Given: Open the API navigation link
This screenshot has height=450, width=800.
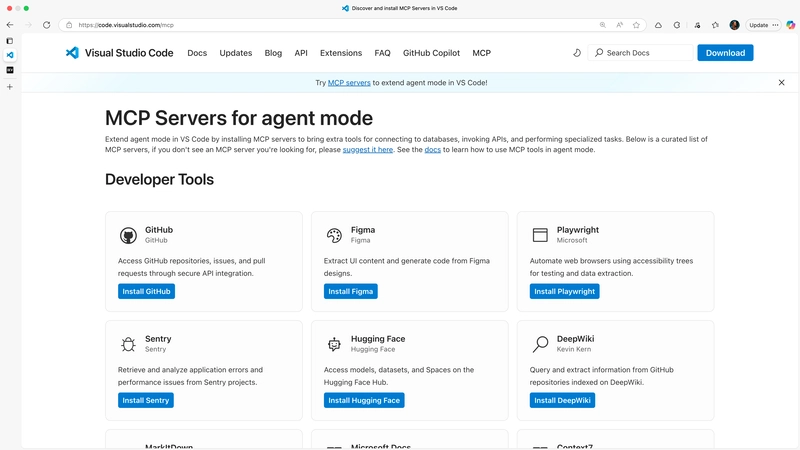Looking at the screenshot, I should click(x=301, y=53).
